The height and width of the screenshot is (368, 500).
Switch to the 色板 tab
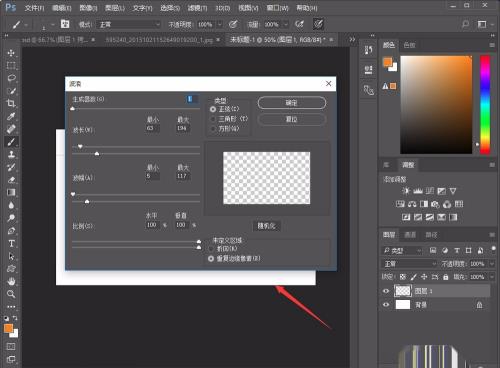(x=409, y=45)
